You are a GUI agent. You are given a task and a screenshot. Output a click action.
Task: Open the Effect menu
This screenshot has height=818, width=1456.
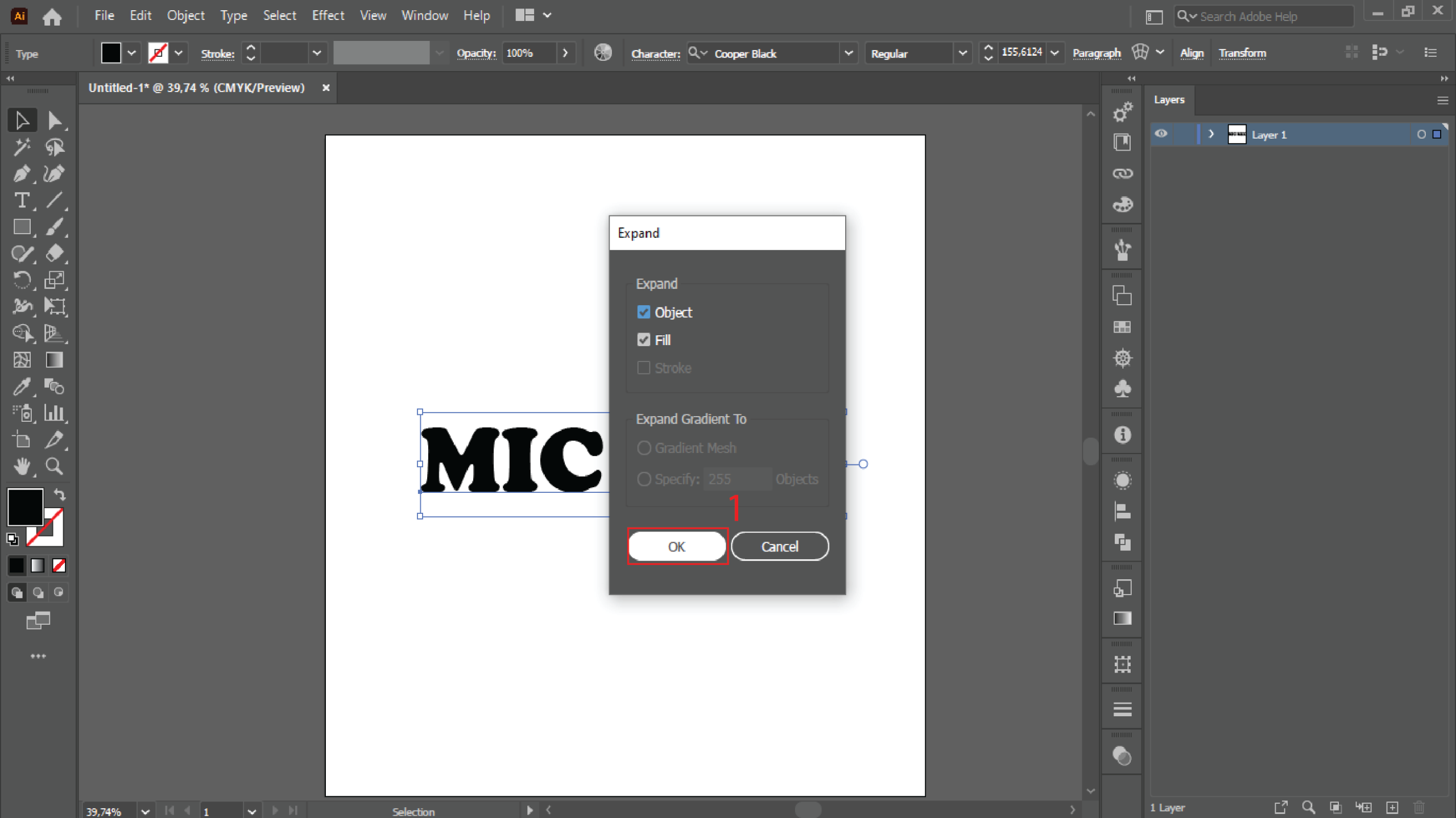[328, 15]
